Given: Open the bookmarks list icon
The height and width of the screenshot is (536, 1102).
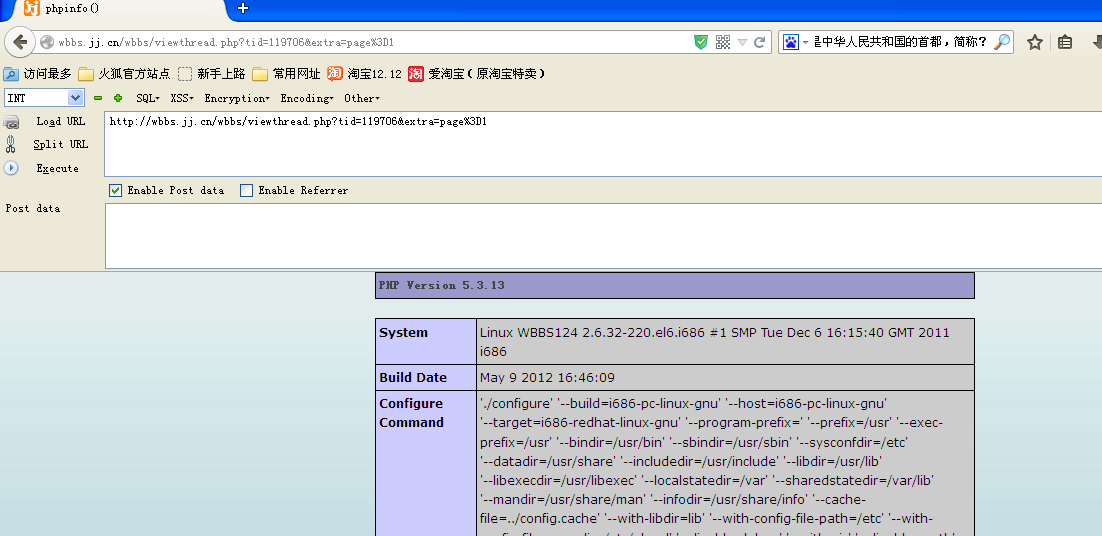Looking at the screenshot, I should tap(1065, 42).
